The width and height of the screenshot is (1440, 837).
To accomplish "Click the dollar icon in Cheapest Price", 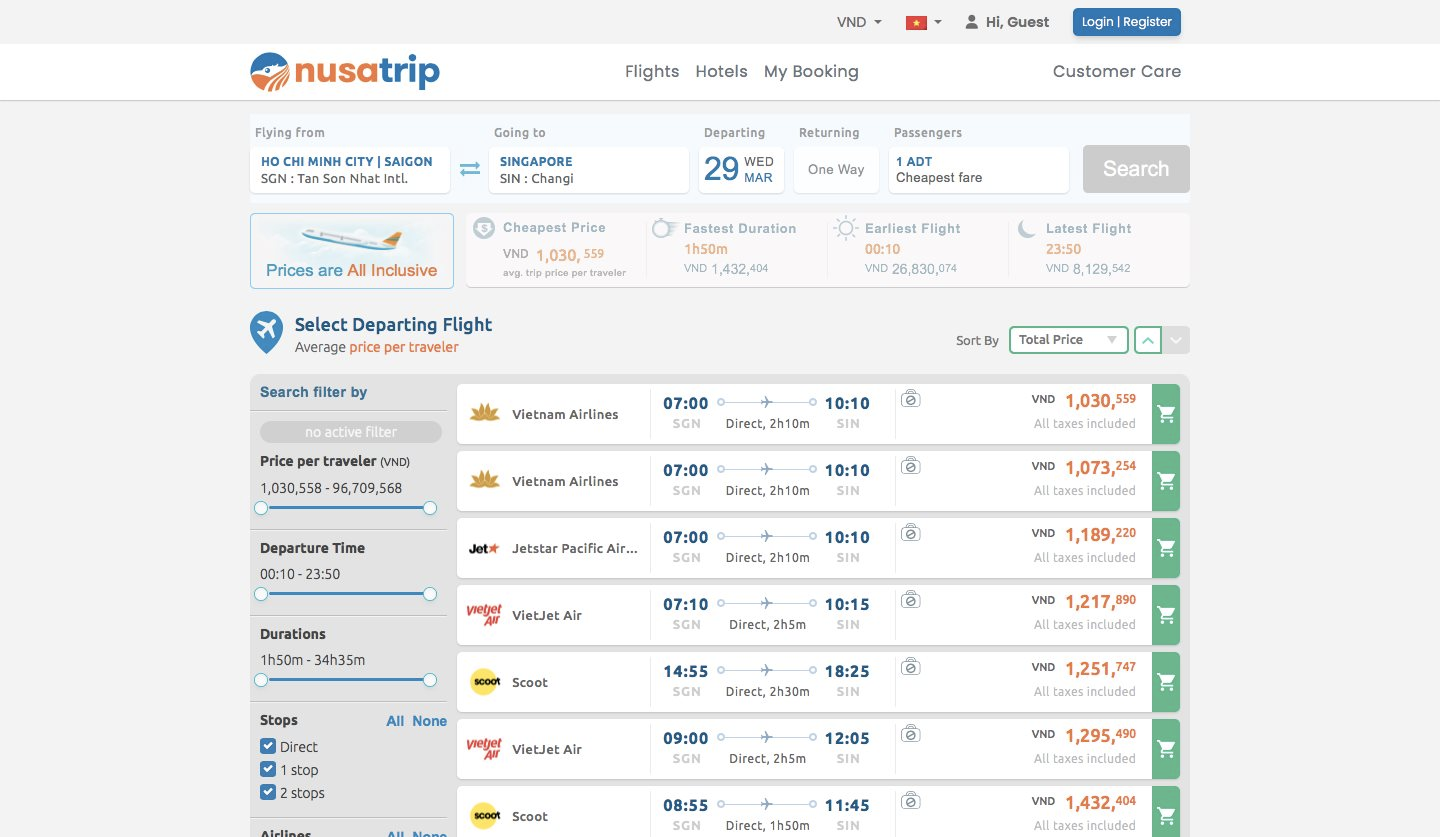I will (x=484, y=228).
